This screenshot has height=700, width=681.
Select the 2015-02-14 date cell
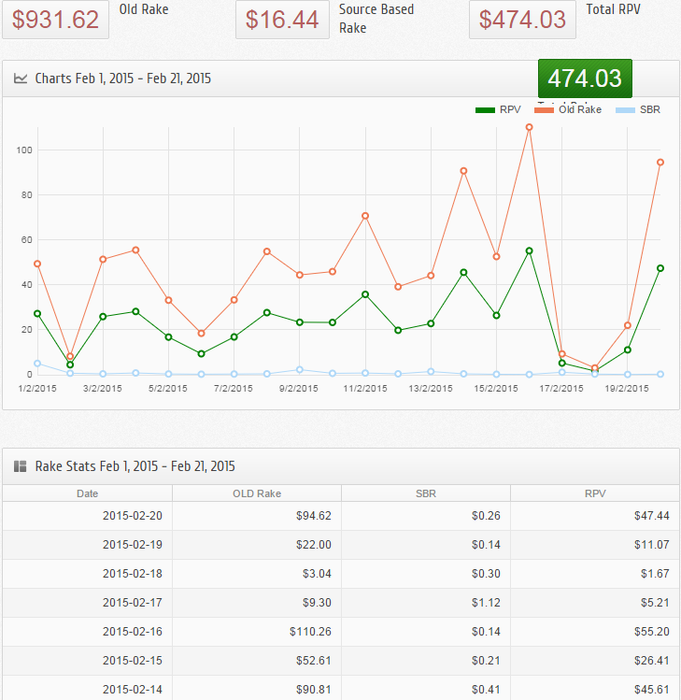pos(87,688)
